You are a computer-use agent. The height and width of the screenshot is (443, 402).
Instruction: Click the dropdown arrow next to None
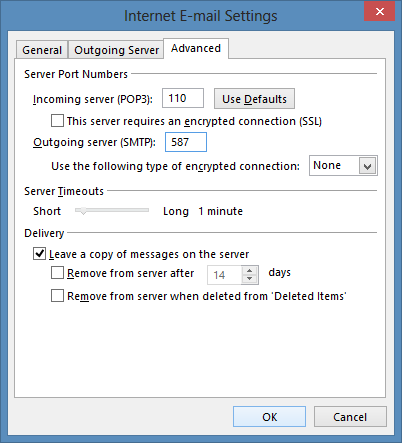coord(367,166)
